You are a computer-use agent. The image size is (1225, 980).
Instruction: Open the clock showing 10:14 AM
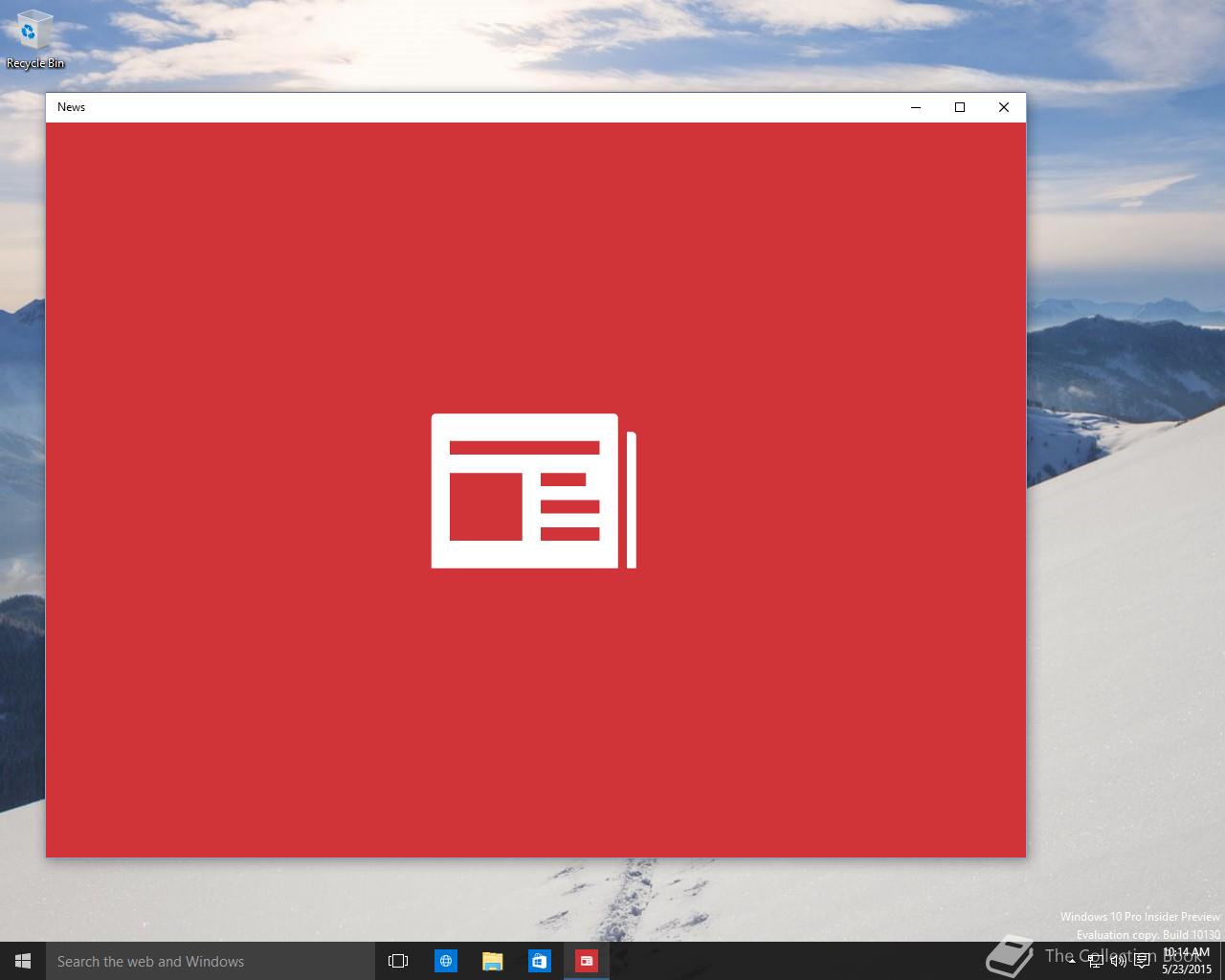(x=1187, y=961)
